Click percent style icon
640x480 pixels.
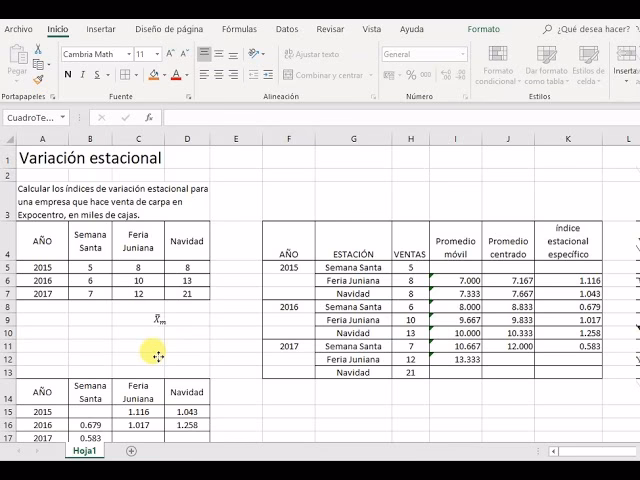[411, 75]
